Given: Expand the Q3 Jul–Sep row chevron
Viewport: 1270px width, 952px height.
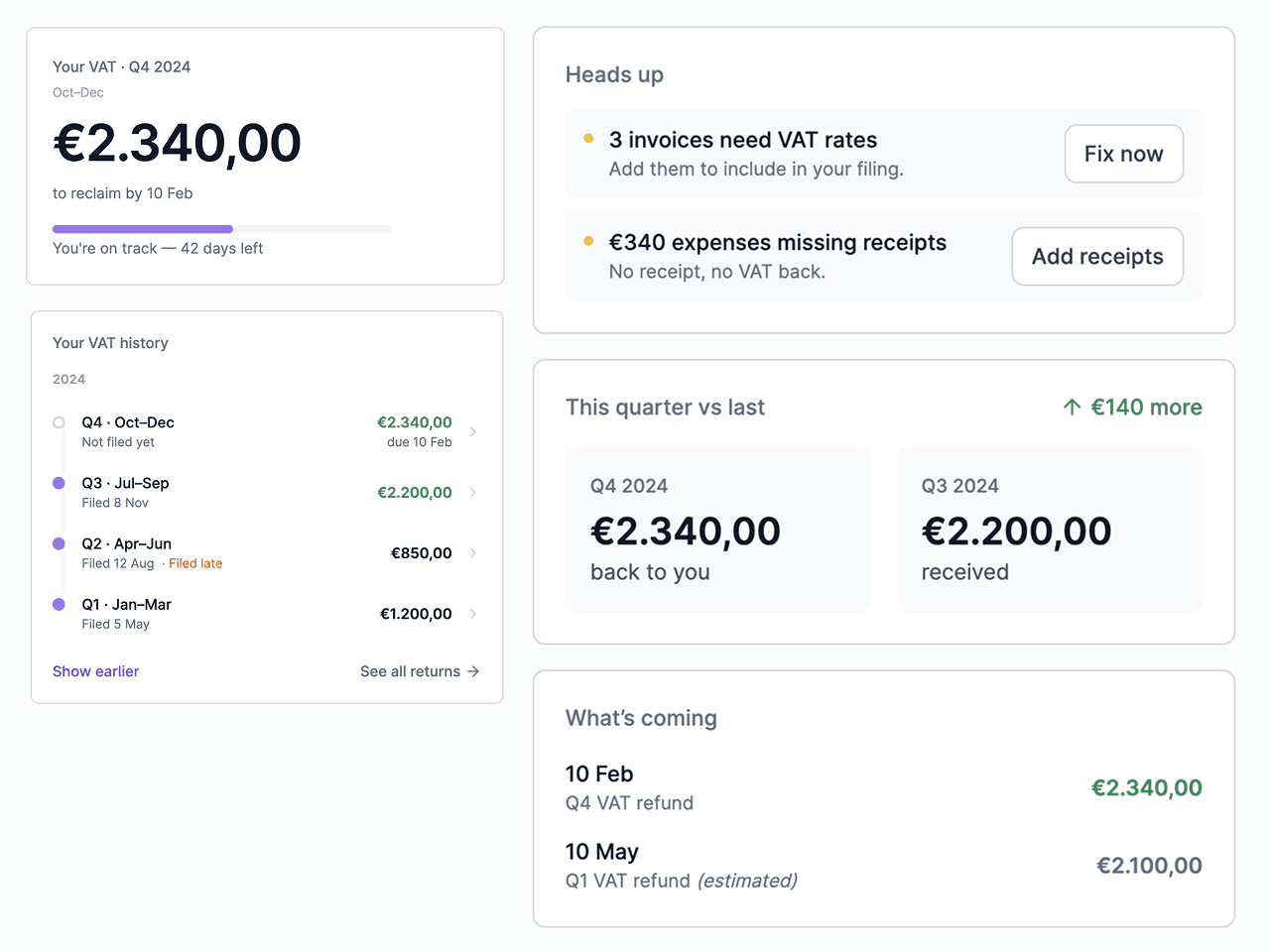Looking at the screenshot, I should (473, 493).
